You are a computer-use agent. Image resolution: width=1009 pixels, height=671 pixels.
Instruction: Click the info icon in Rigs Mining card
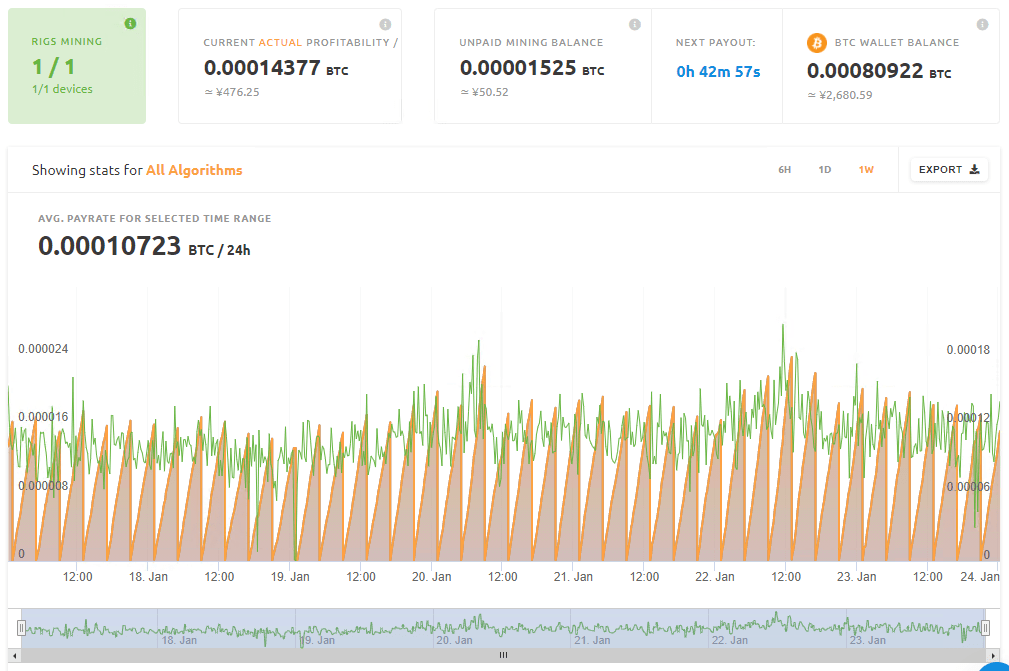point(130,23)
